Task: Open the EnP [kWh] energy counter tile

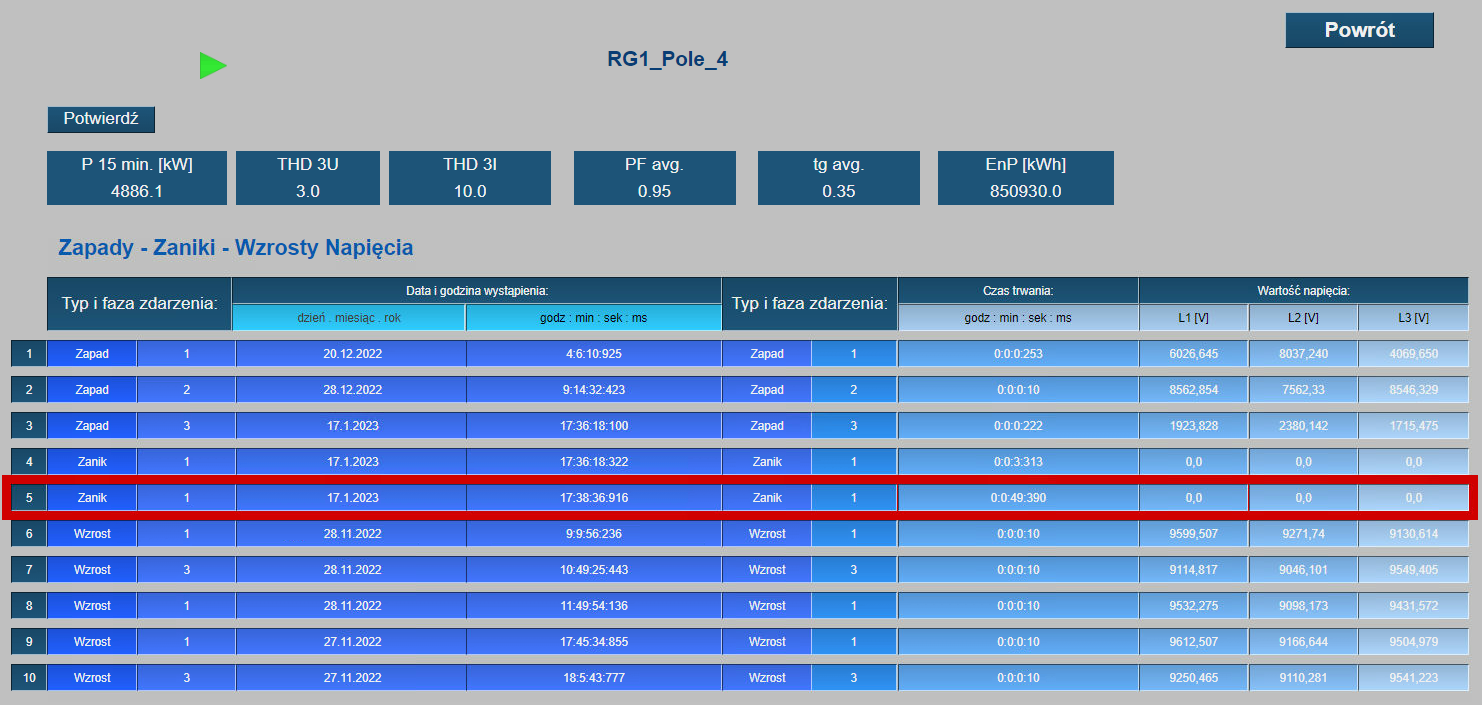Action: pyautogui.click(x=1024, y=177)
